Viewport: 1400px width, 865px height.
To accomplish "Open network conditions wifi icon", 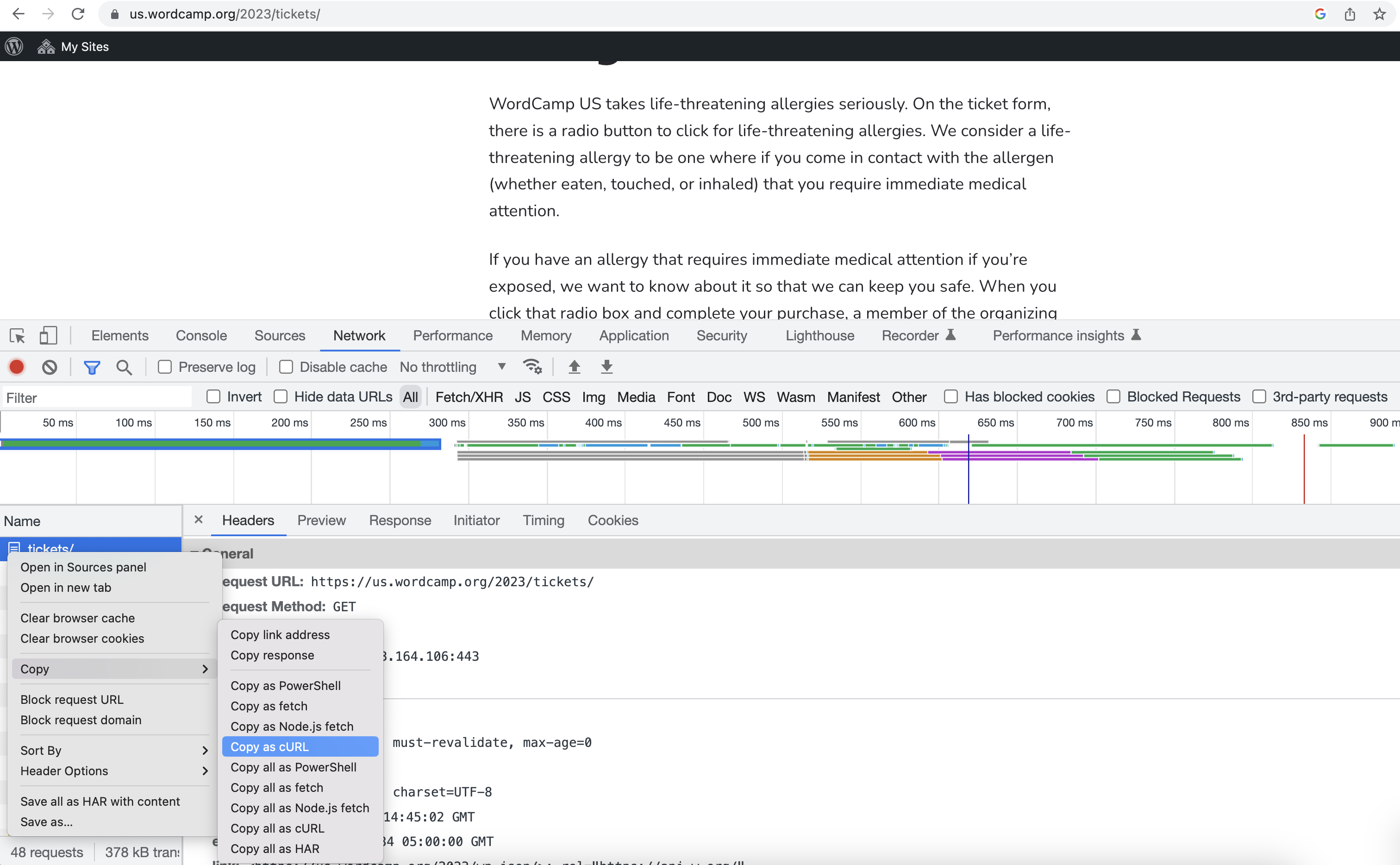I will click(532, 367).
